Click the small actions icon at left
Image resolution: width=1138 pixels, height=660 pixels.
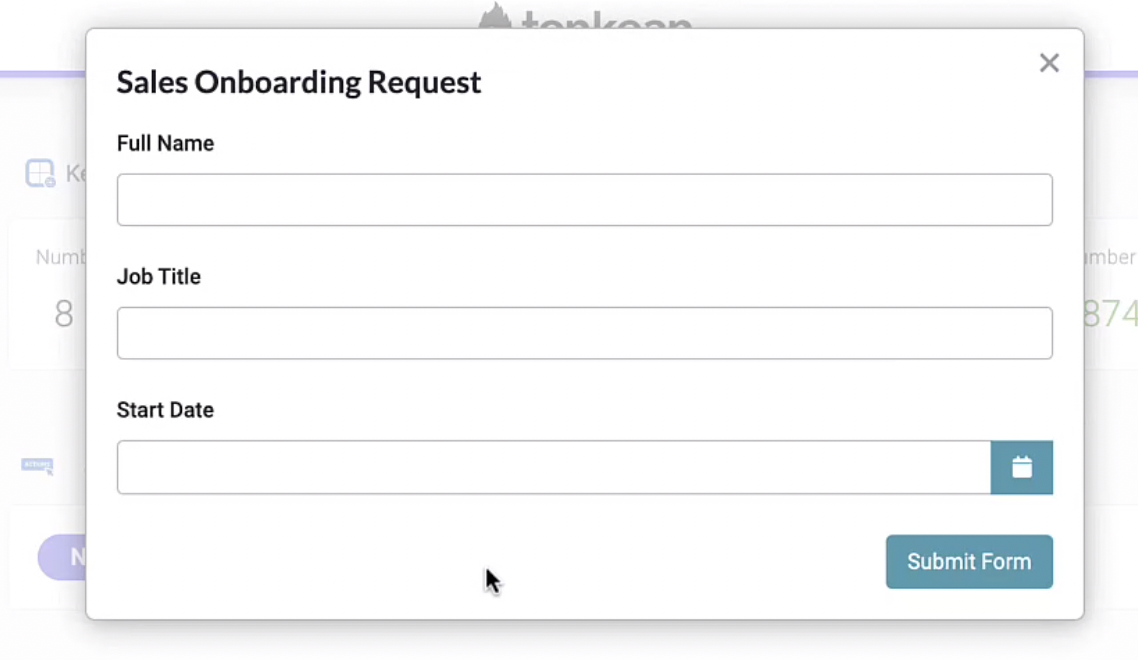click(x=37, y=465)
